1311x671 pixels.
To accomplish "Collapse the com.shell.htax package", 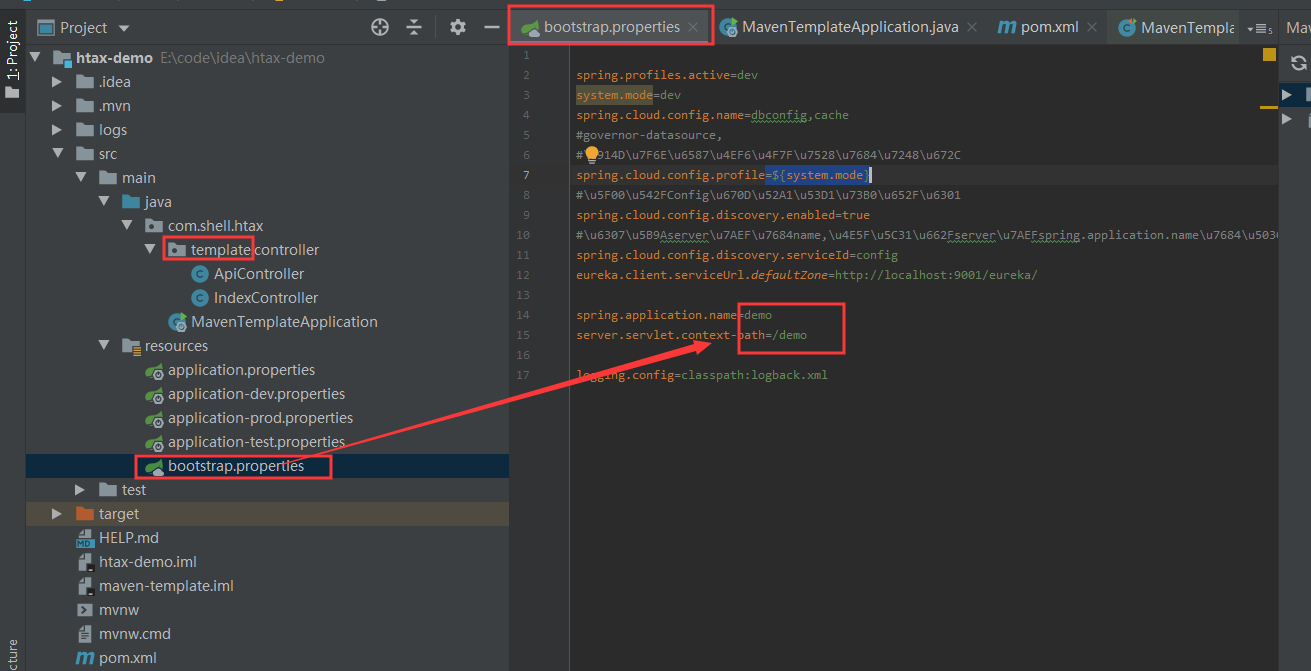I will click(127, 226).
